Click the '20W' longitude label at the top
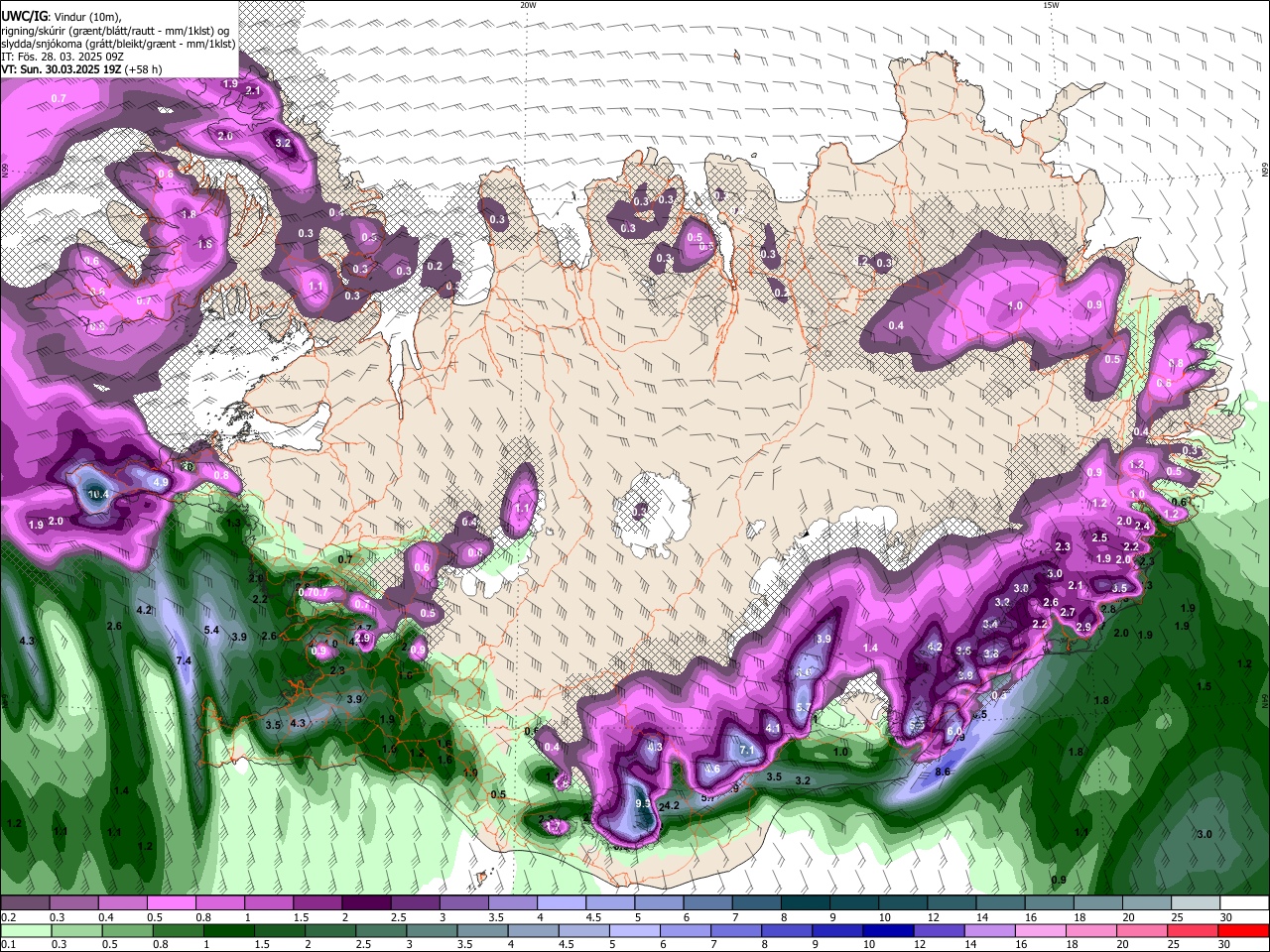The image size is (1270, 952). click(528, 5)
